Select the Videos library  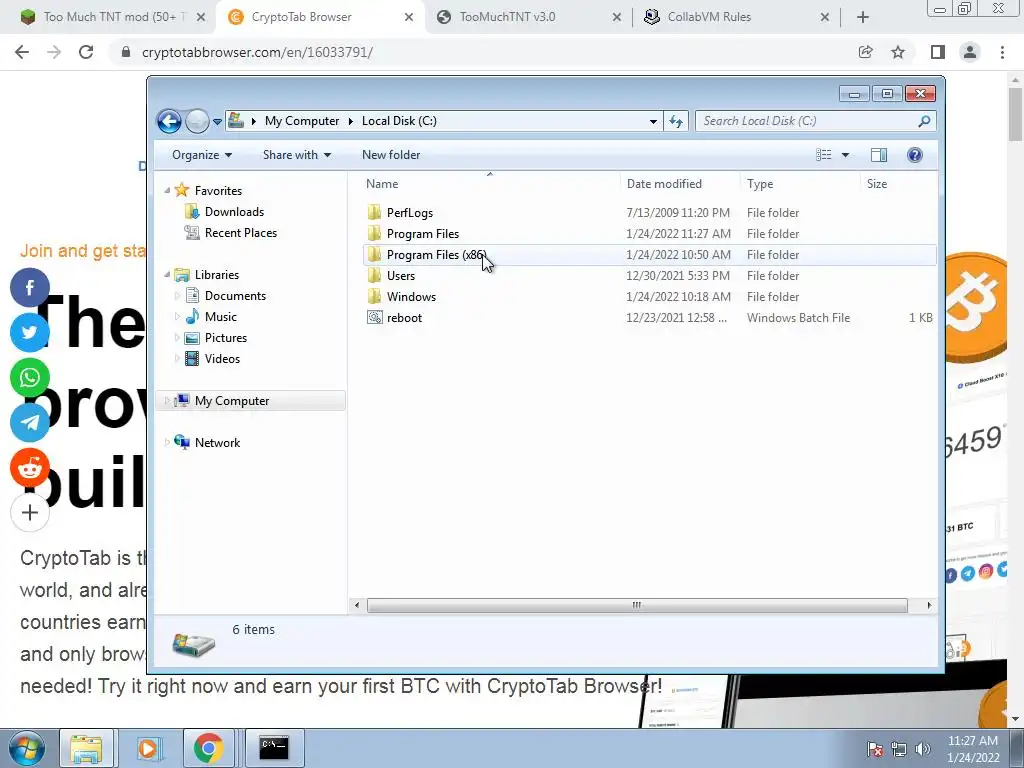[213, 359]
